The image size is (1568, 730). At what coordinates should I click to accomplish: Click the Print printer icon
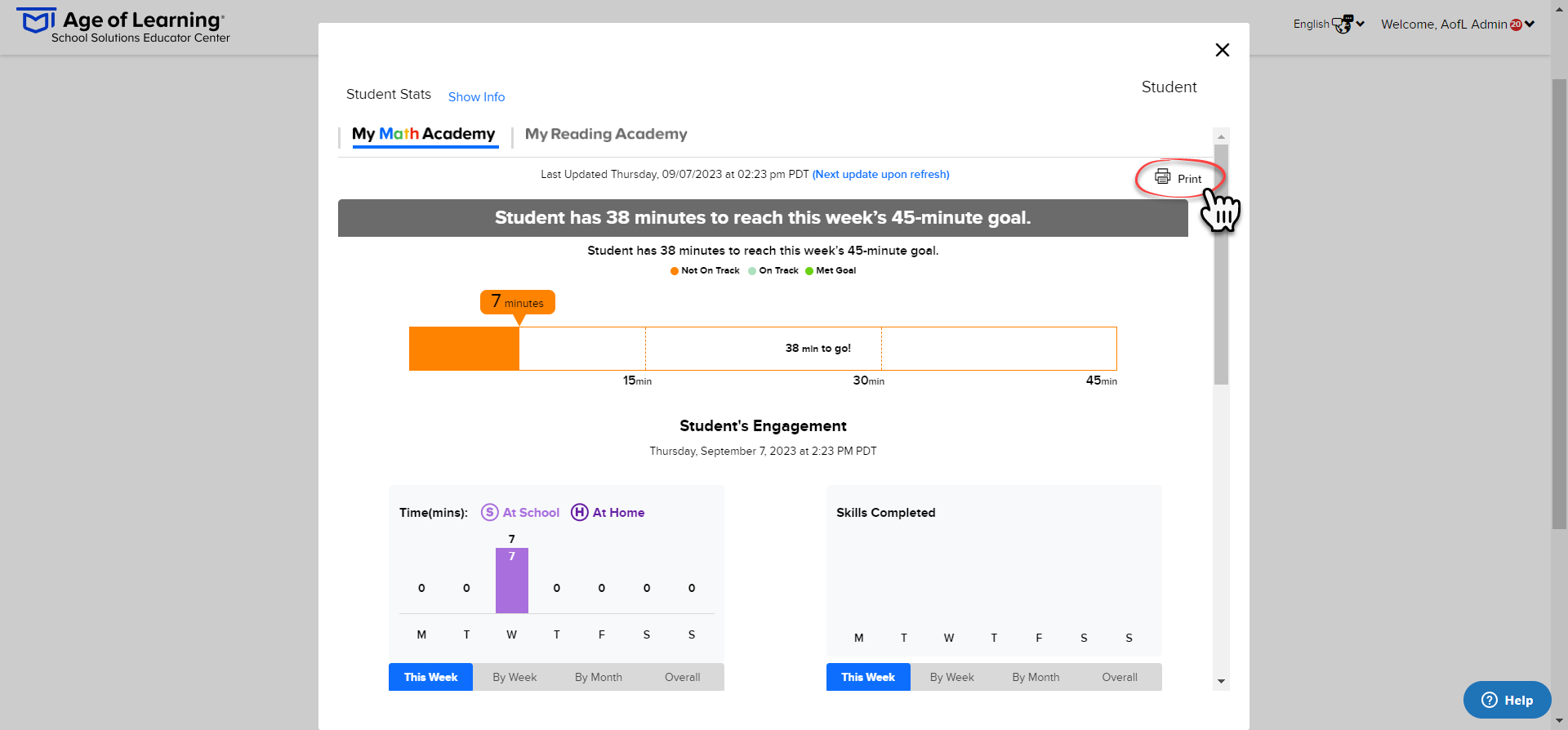[x=1162, y=176]
